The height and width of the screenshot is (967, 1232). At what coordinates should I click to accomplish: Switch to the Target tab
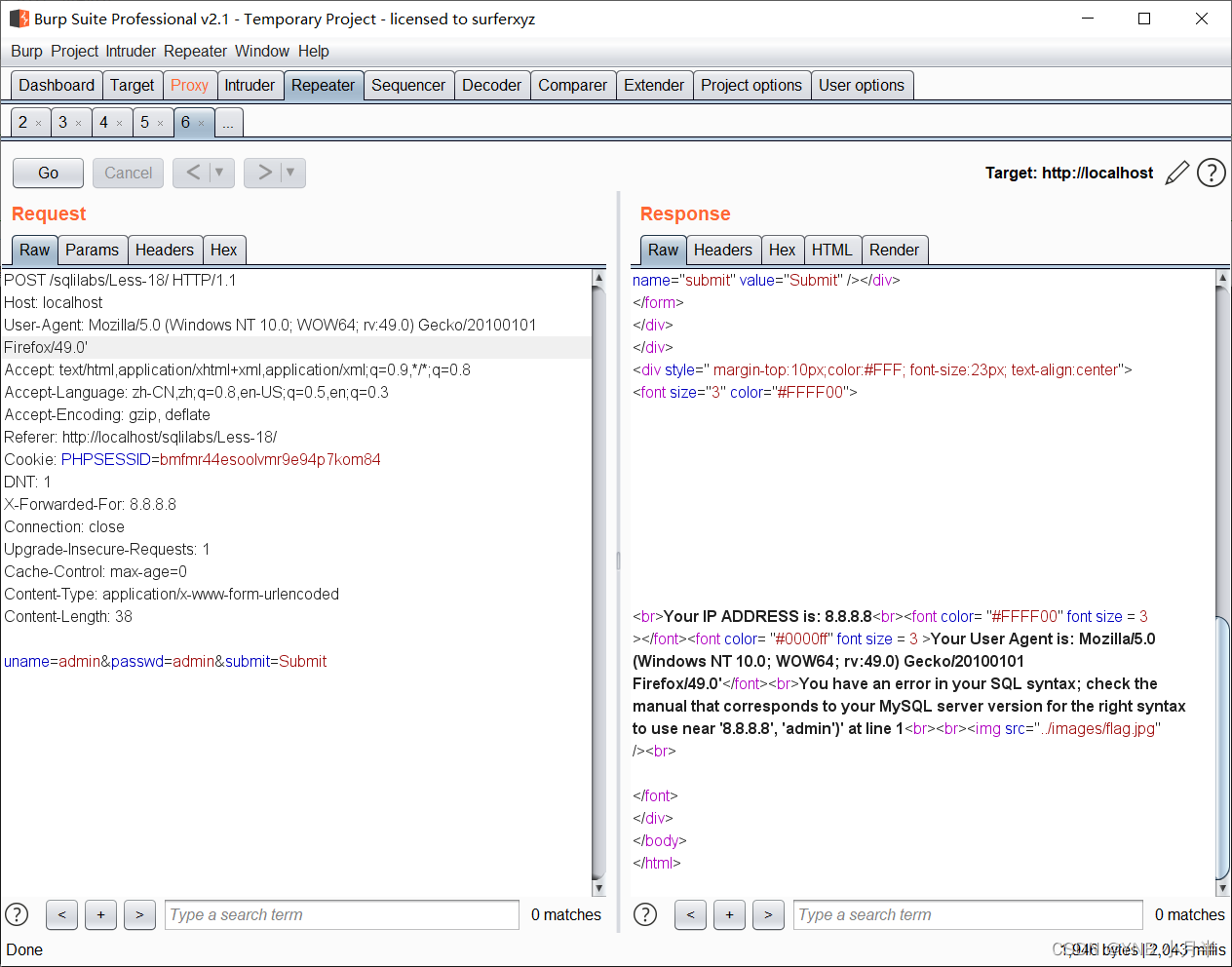tap(132, 85)
